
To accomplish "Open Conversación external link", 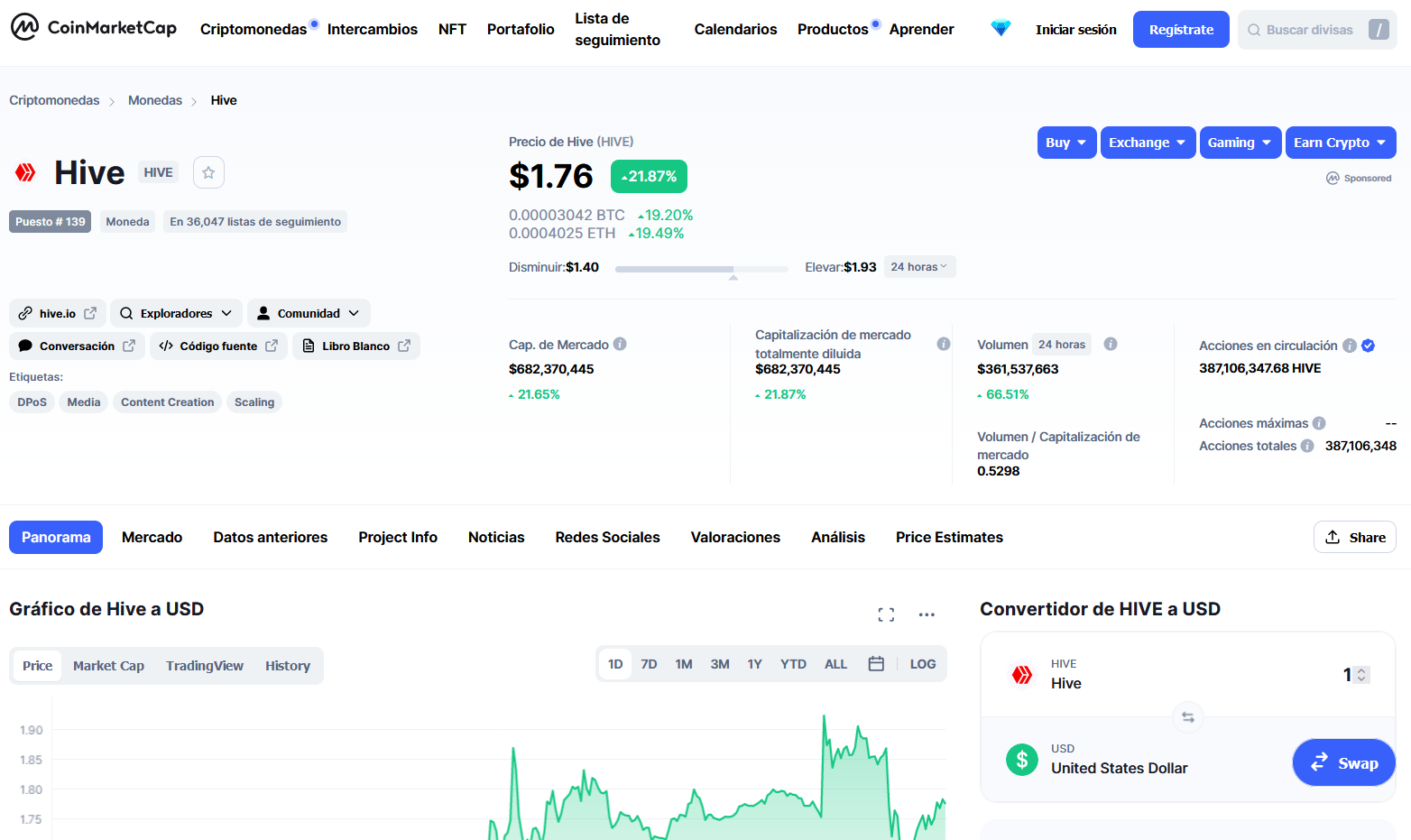I will [x=77, y=346].
